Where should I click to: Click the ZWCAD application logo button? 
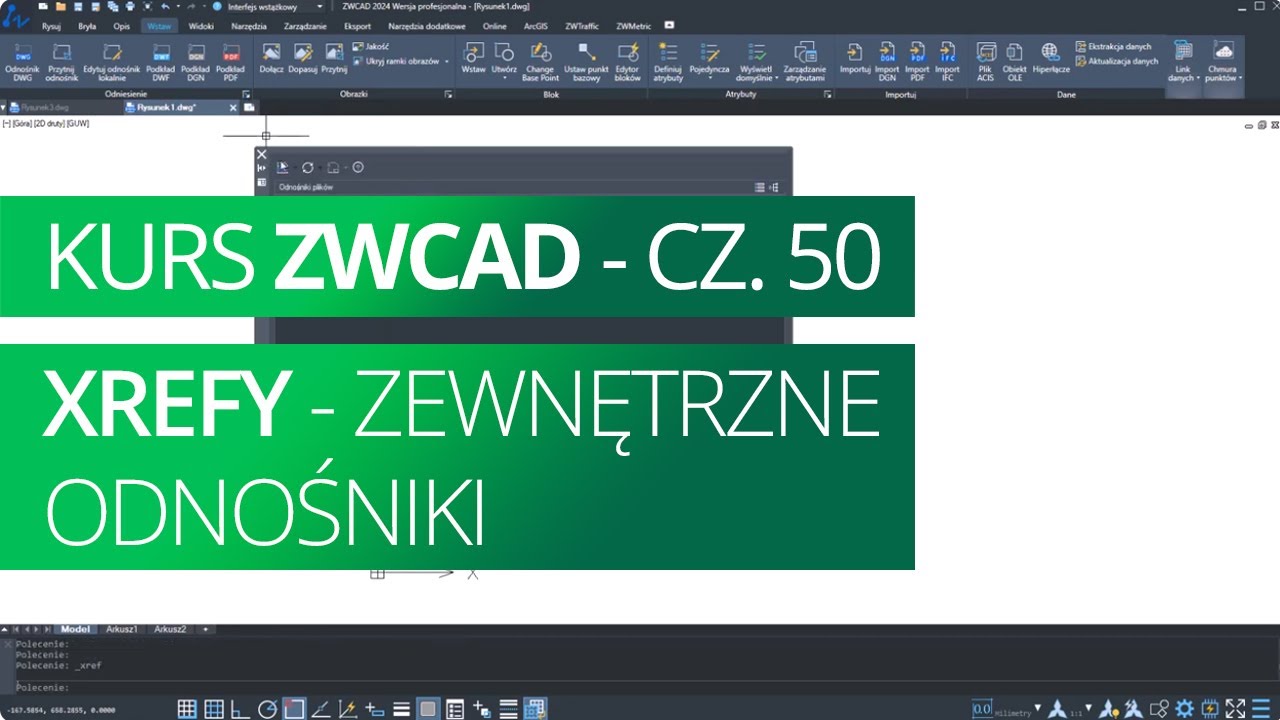[x=14, y=17]
